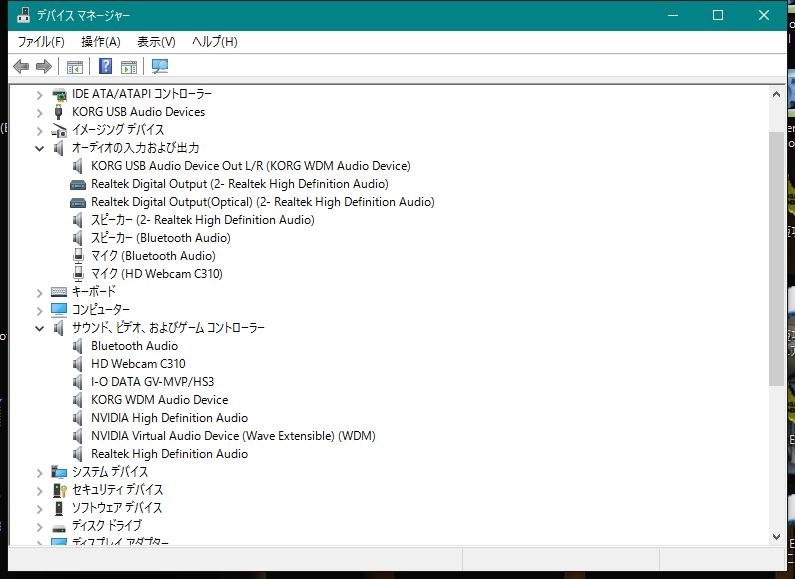Select KORG WDM Audio Device entry
Image resolution: width=795 pixels, height=579 pixels.
point(160,400)
